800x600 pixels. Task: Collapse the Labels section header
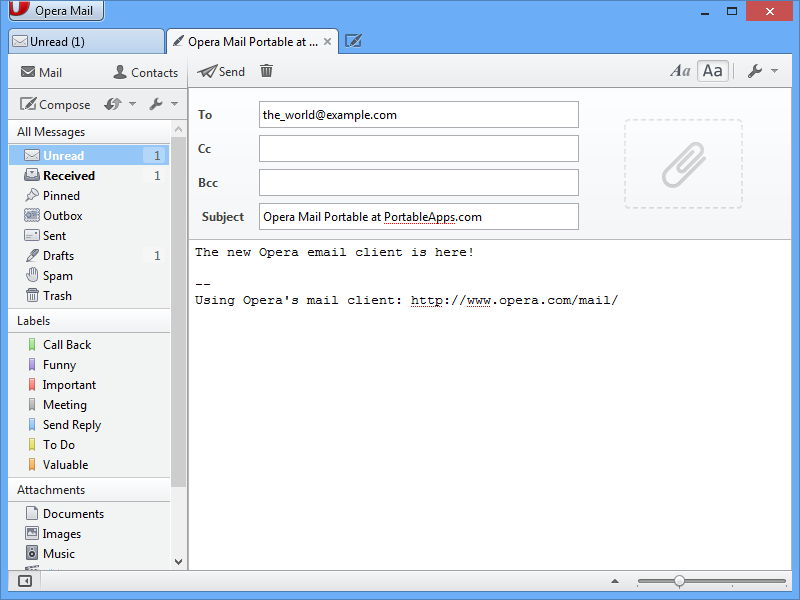tap(89, 321)
